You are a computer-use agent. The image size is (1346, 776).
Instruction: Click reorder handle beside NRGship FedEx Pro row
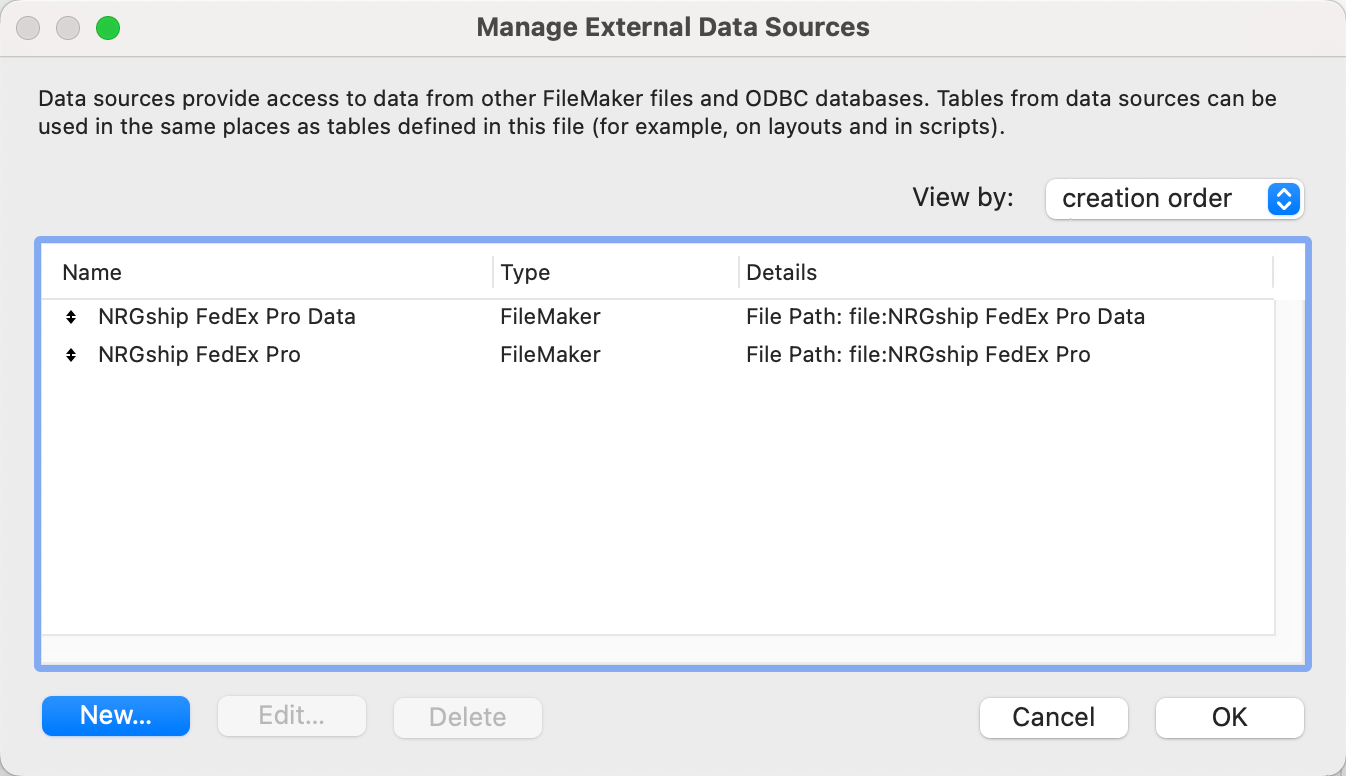70,355
